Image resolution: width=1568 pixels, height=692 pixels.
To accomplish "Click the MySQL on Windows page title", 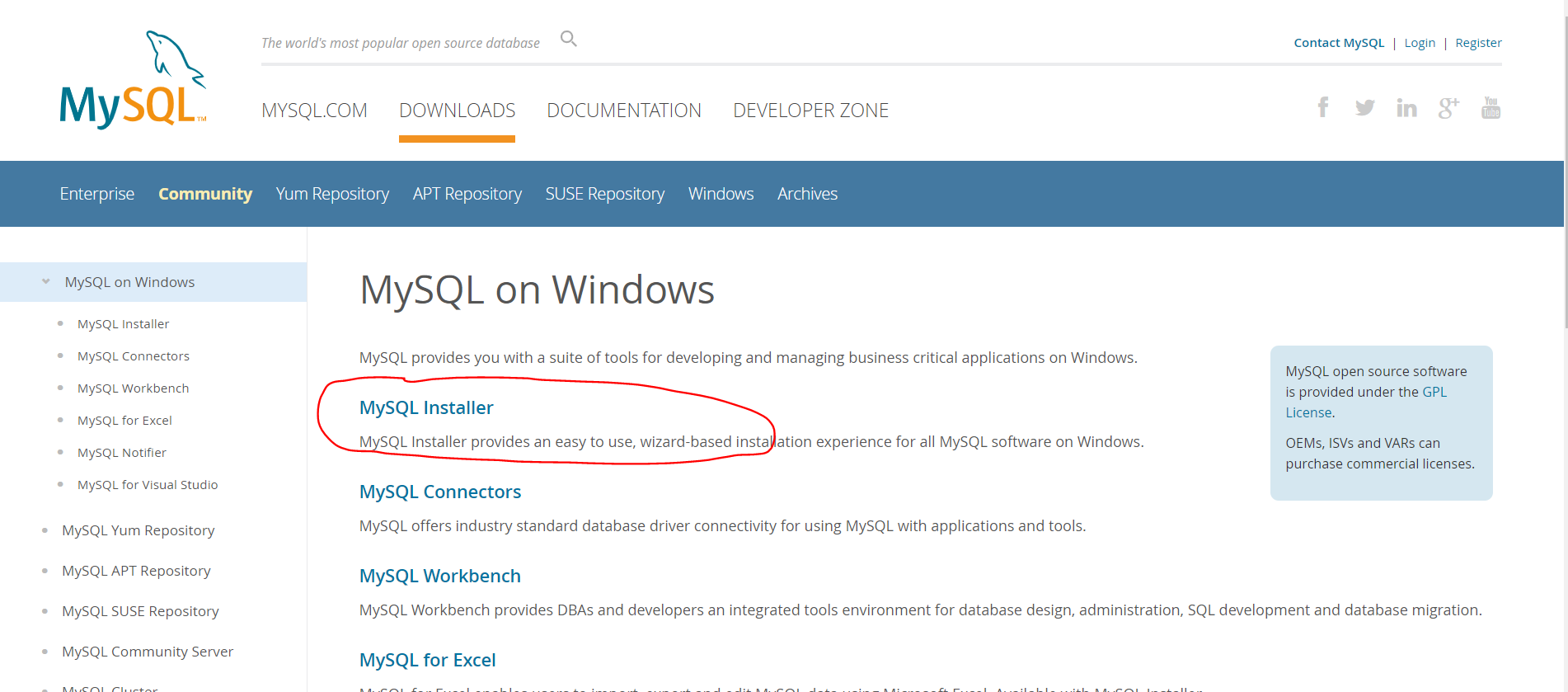I will [538, 290].
